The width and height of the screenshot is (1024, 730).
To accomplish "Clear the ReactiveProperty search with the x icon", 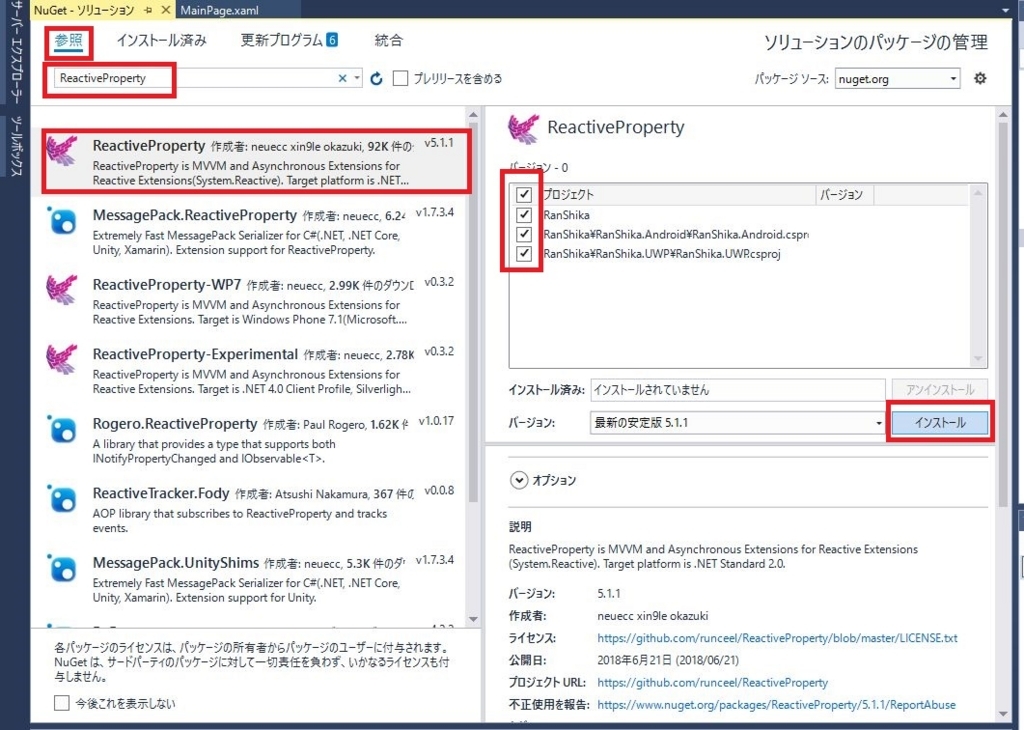I will (341, 78).
